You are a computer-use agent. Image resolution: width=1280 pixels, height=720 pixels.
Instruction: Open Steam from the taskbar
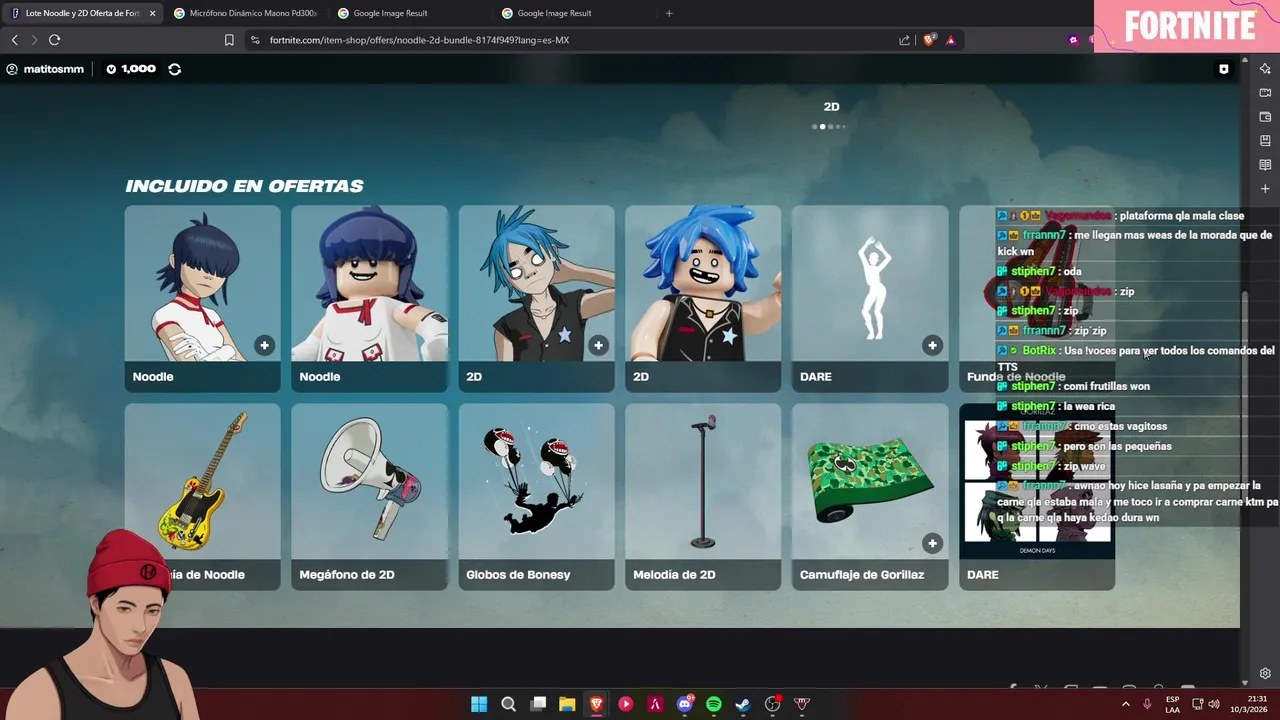743,704
